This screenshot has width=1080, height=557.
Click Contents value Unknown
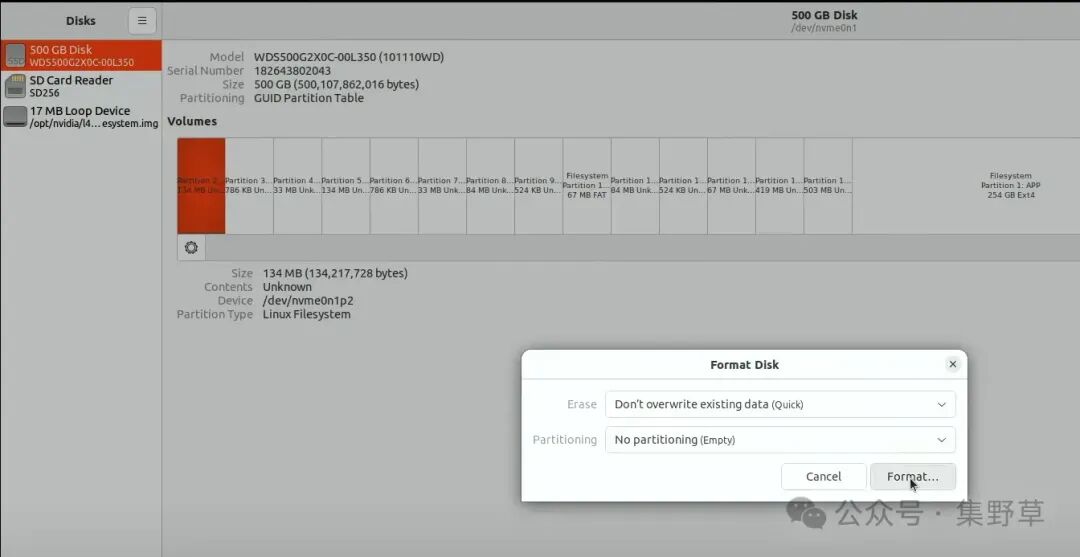[x=287, y=287]
